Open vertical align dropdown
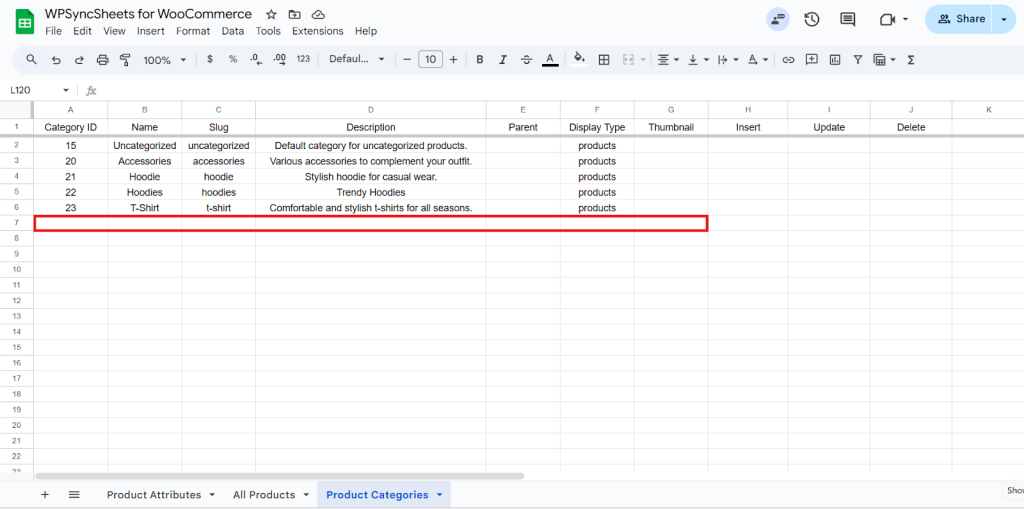The image size is (1024, 509). click(697, 59)
